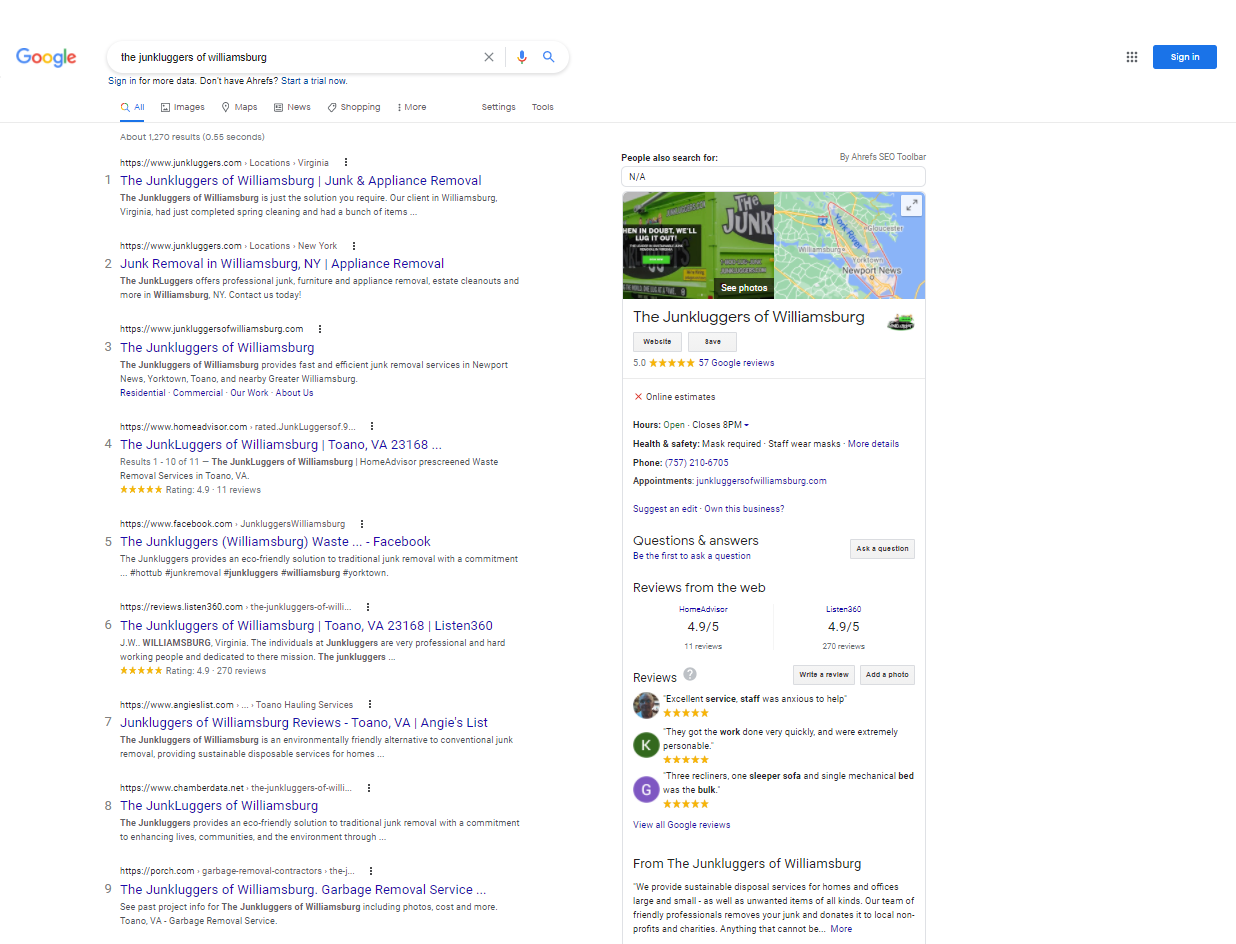Open options menu for junkluggers.com Virginia result
The width and height of the screenshot is (1236, 944).
(346, 162)
